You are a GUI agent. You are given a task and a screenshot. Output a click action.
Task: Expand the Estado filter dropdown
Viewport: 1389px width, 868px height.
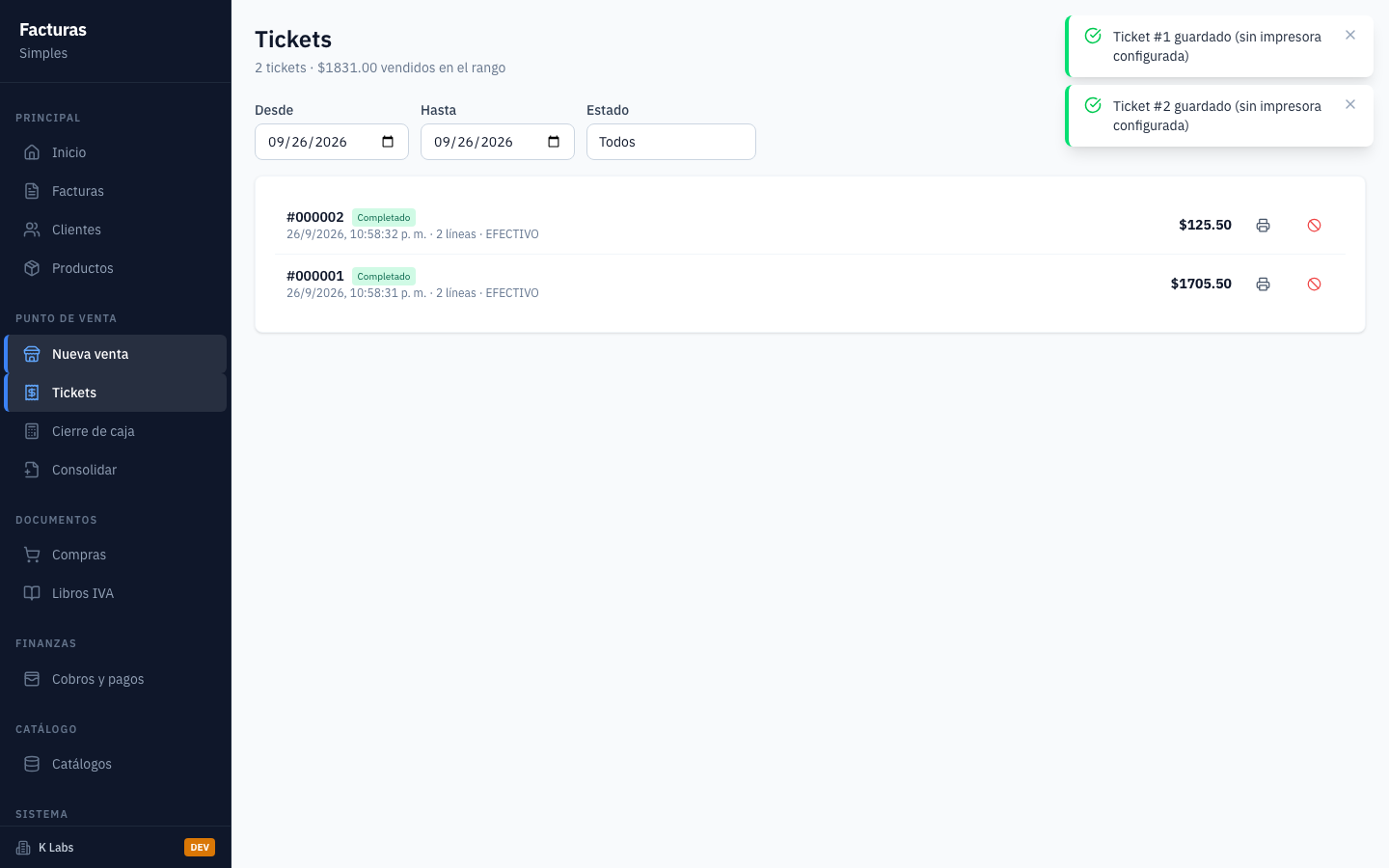671,142
